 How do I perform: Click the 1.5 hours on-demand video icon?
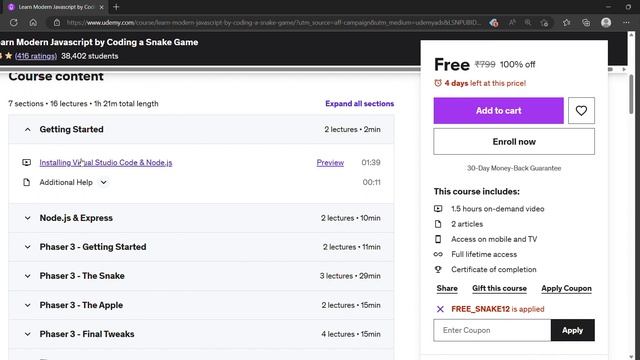click(x=438, y=209)
